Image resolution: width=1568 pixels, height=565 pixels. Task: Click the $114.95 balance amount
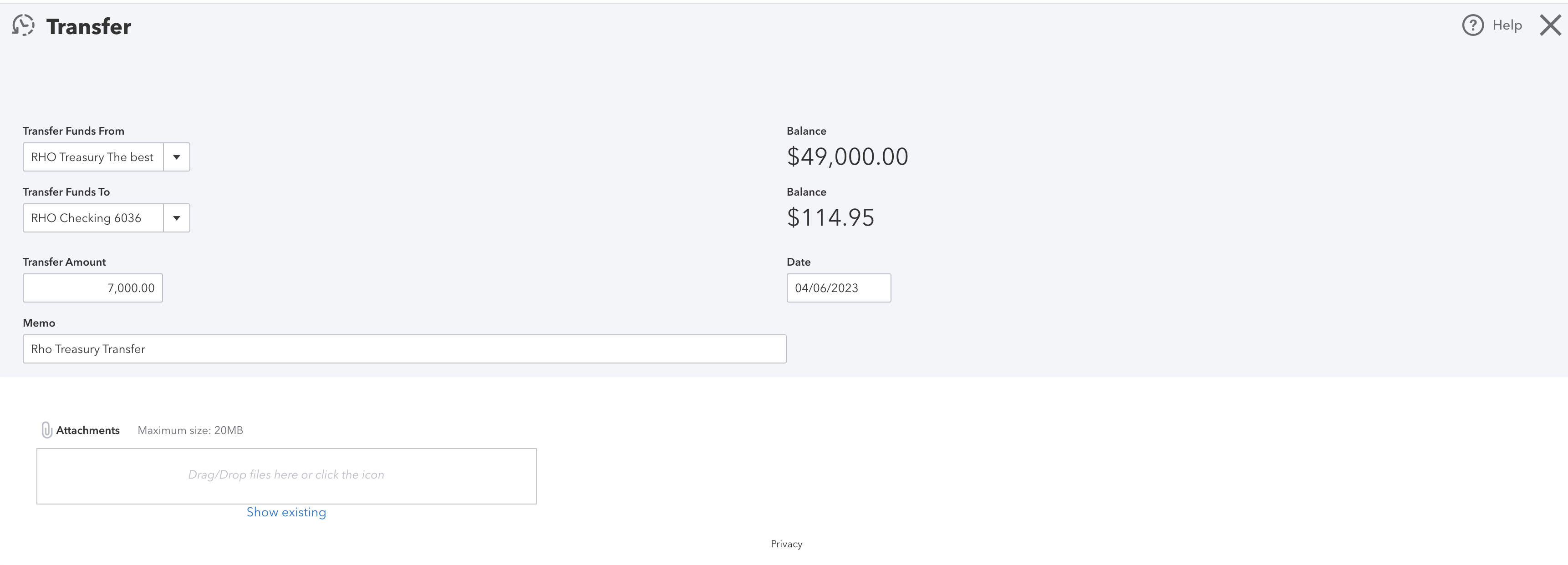pos(830,218)
